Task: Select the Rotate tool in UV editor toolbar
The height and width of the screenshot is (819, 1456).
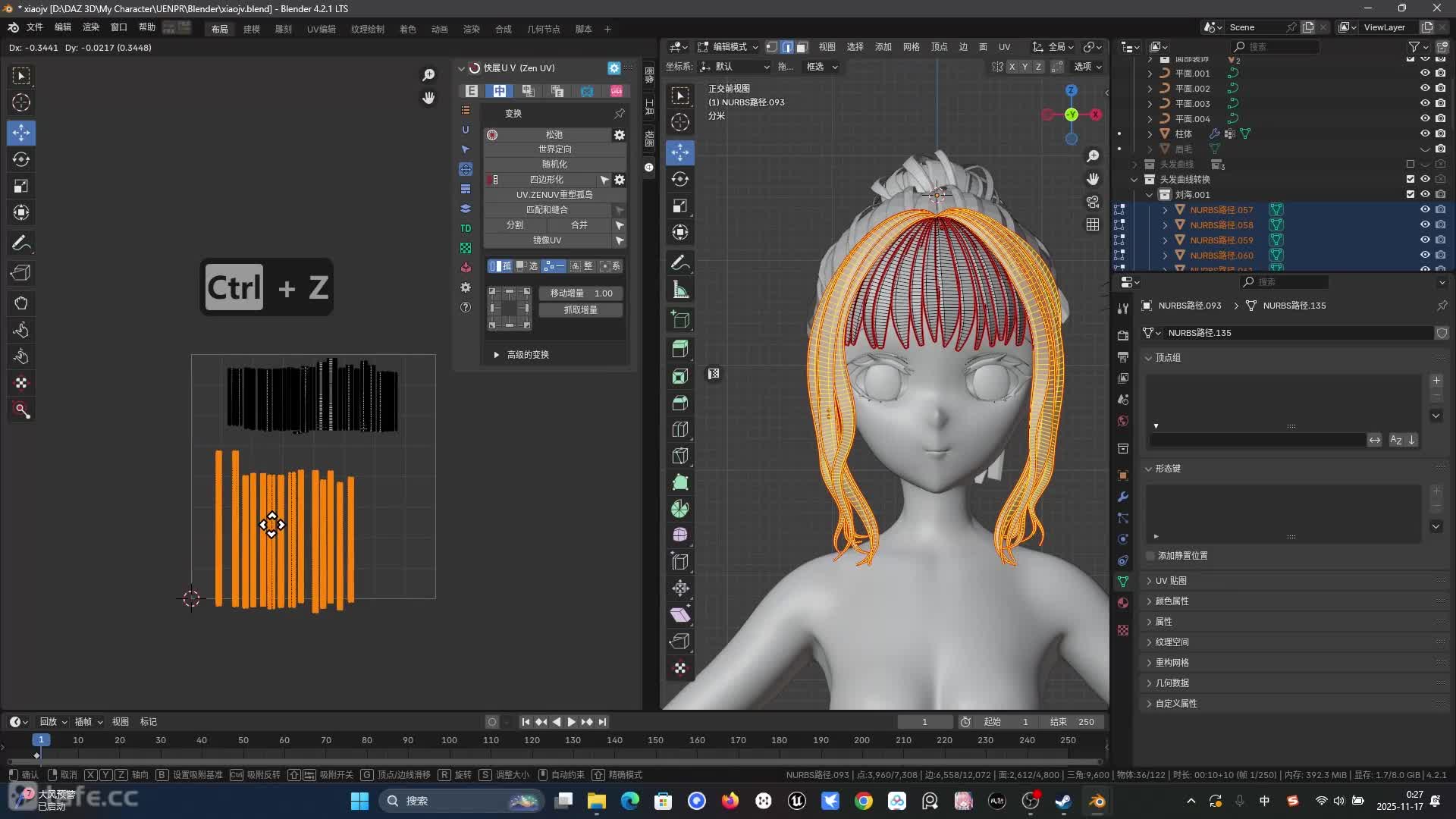Action: coord(21,159)
